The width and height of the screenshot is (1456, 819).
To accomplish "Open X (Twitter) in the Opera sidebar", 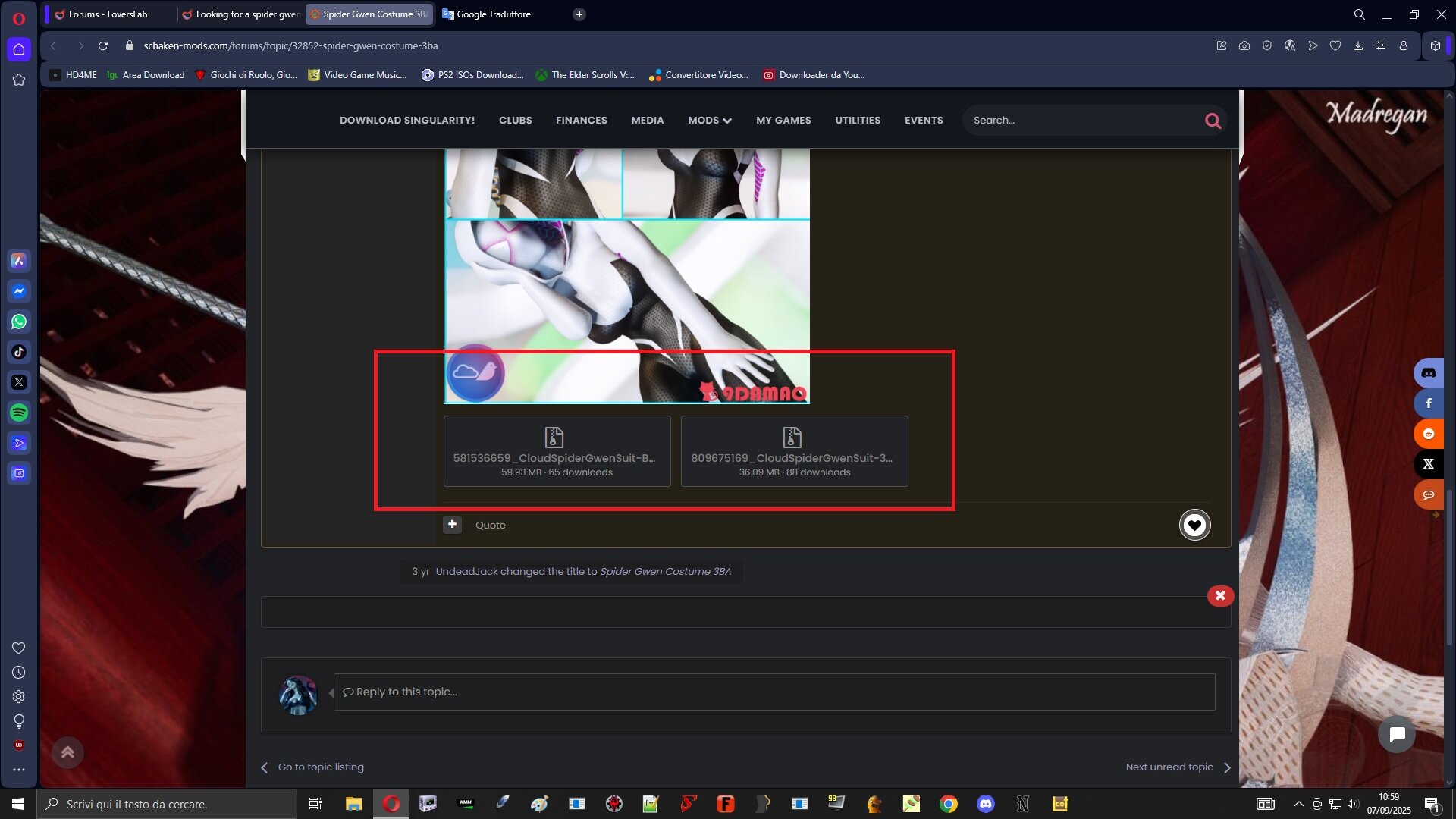I will (19, 382).
